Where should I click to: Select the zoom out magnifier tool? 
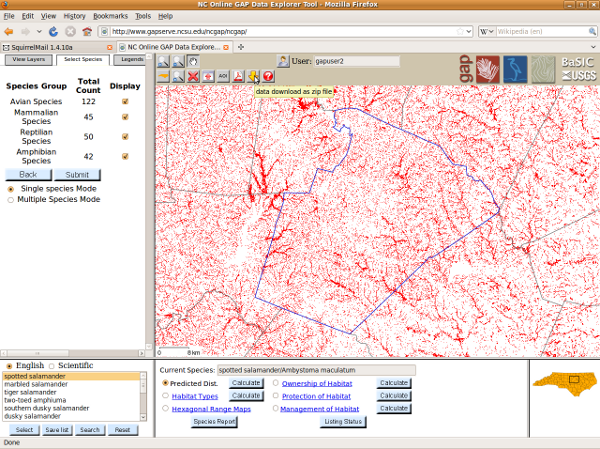click(178, 61)
